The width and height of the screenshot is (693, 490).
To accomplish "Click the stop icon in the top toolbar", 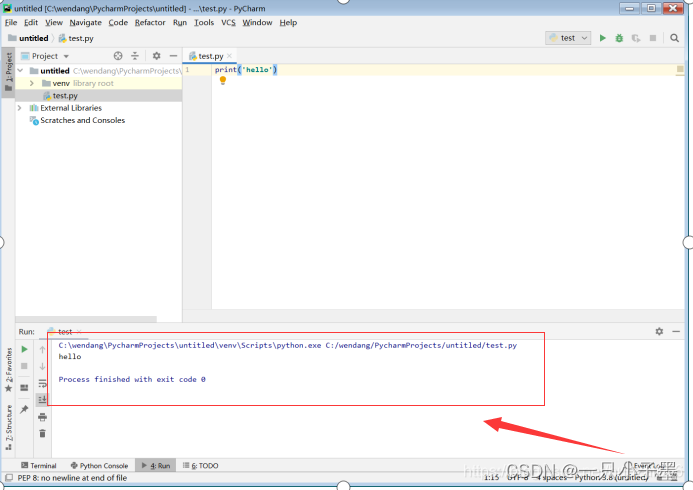I will (653, 38).
